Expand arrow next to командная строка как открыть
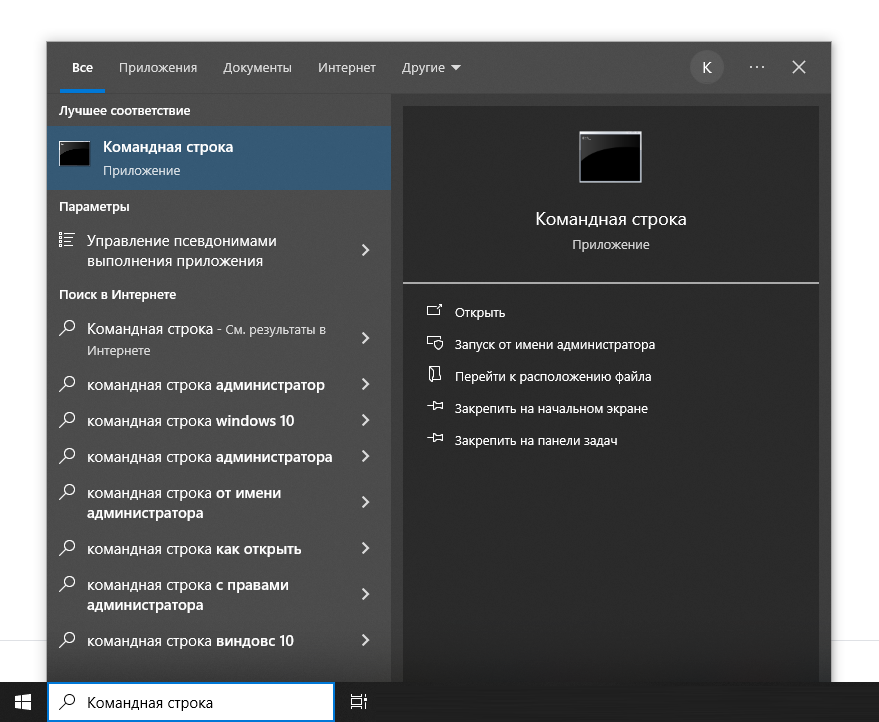The image size is (879, 722). 365,549
